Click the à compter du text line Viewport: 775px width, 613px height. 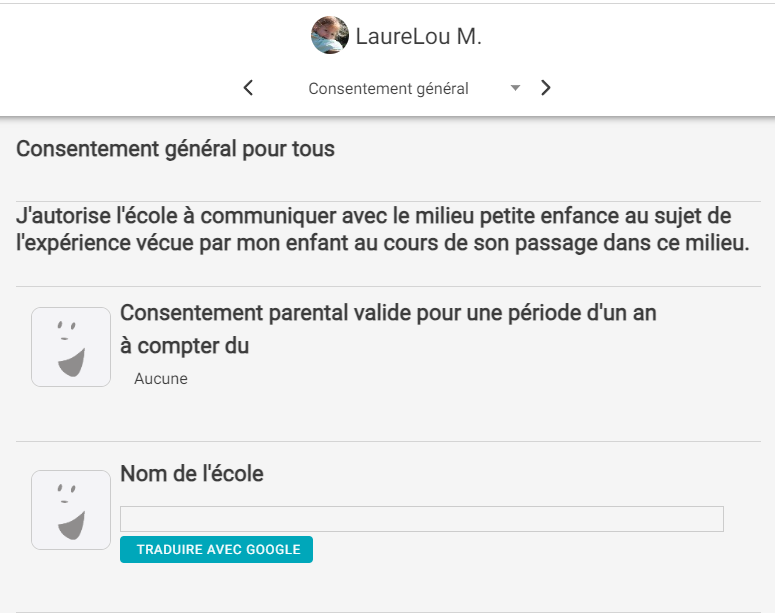(184, 346)
